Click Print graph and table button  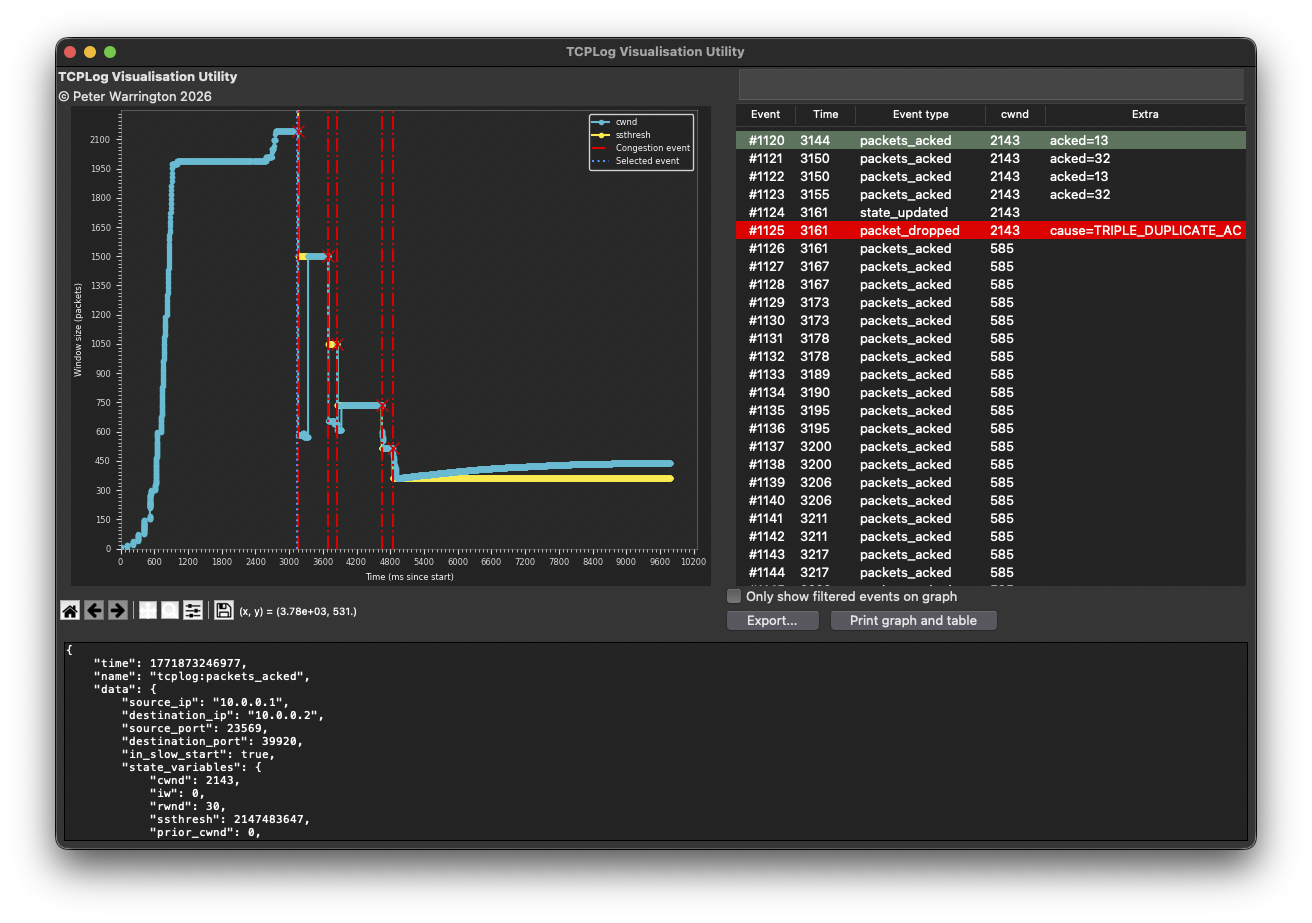(913, 621)
